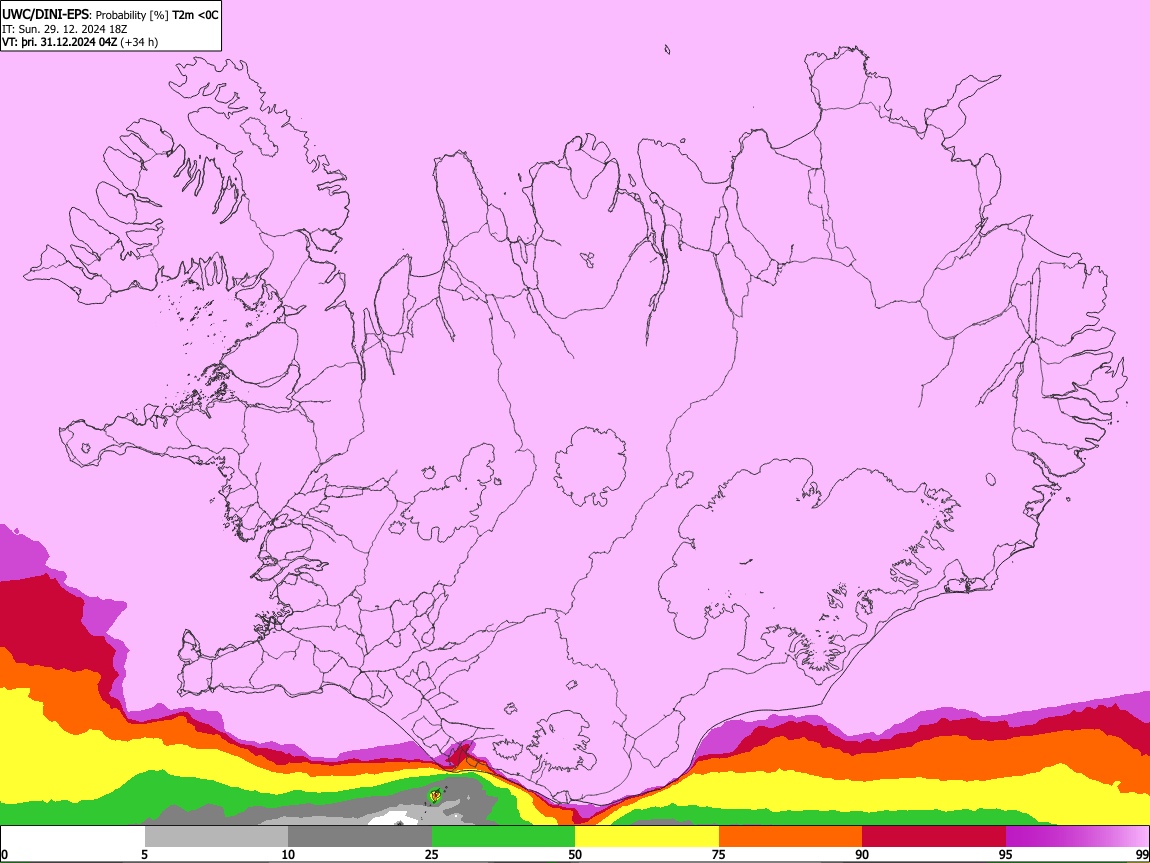Screen dimensions: 1150x863
Task: Click the green 25-50 legend block
Action: pyautogui.click(x=503, y=837)
